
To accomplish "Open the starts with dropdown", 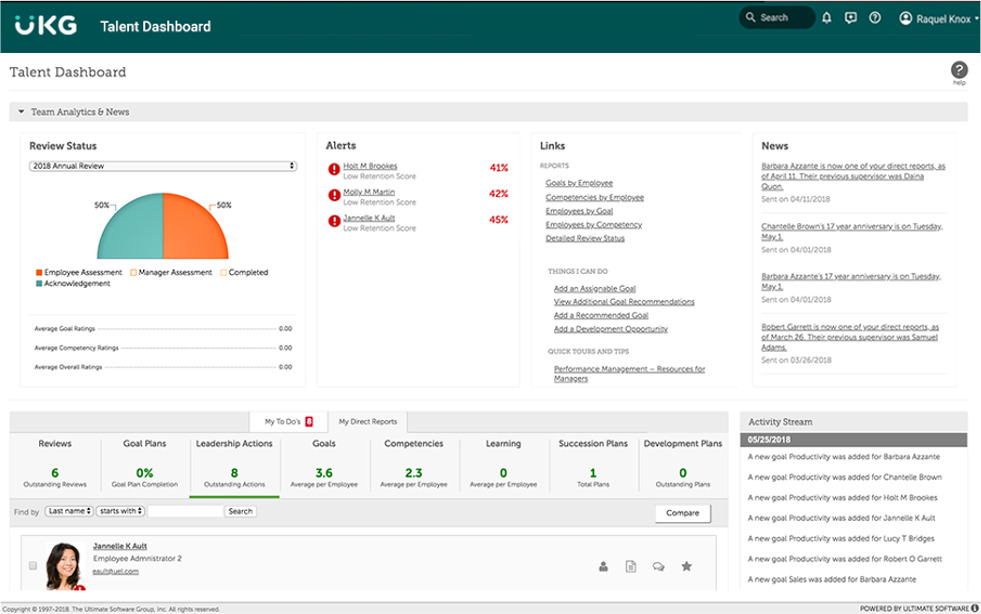I will (122, 510).
